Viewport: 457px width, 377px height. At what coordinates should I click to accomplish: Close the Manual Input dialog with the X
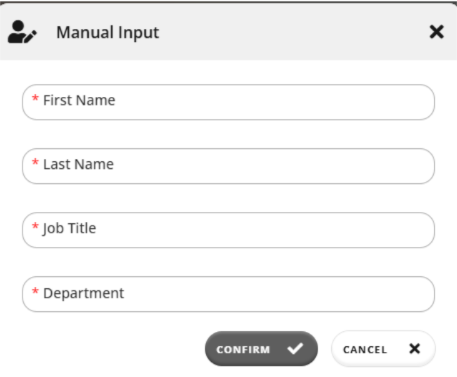436,32
